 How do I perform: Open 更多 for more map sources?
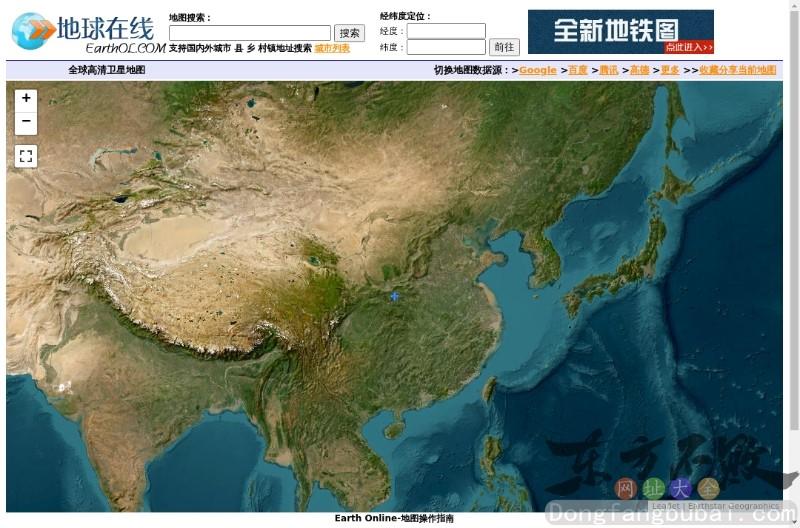670,70
